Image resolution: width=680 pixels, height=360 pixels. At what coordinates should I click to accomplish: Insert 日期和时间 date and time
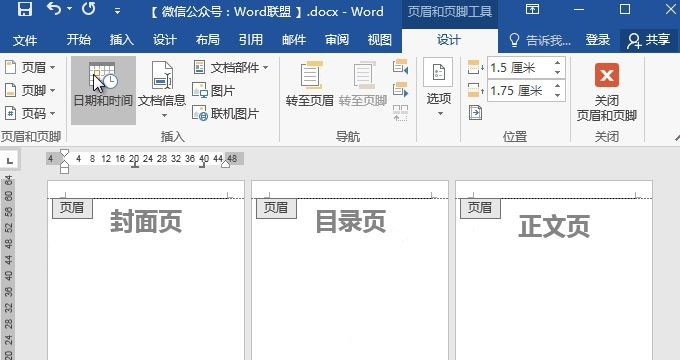(x=103, y=90)
